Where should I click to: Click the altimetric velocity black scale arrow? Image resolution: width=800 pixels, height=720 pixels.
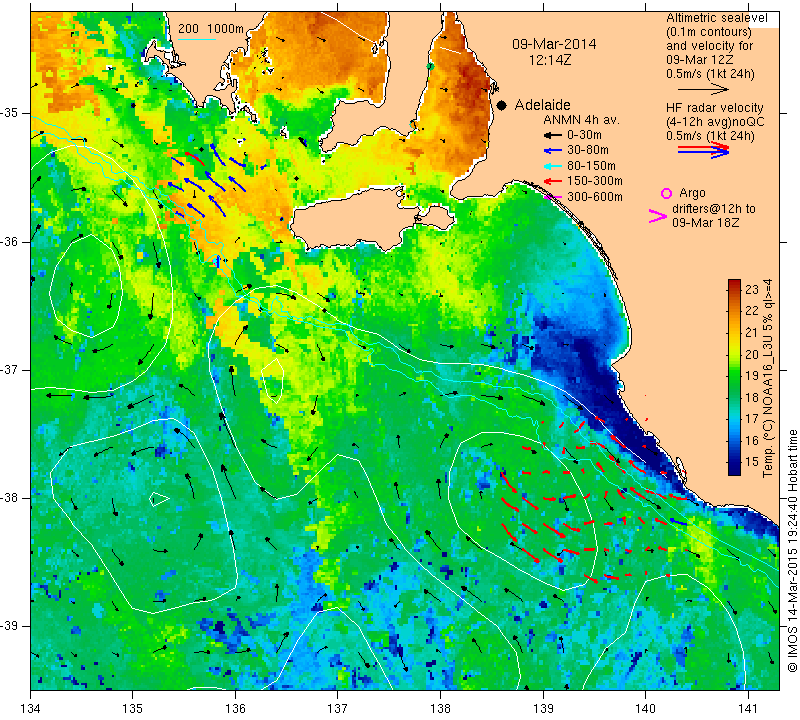(703, 89)
